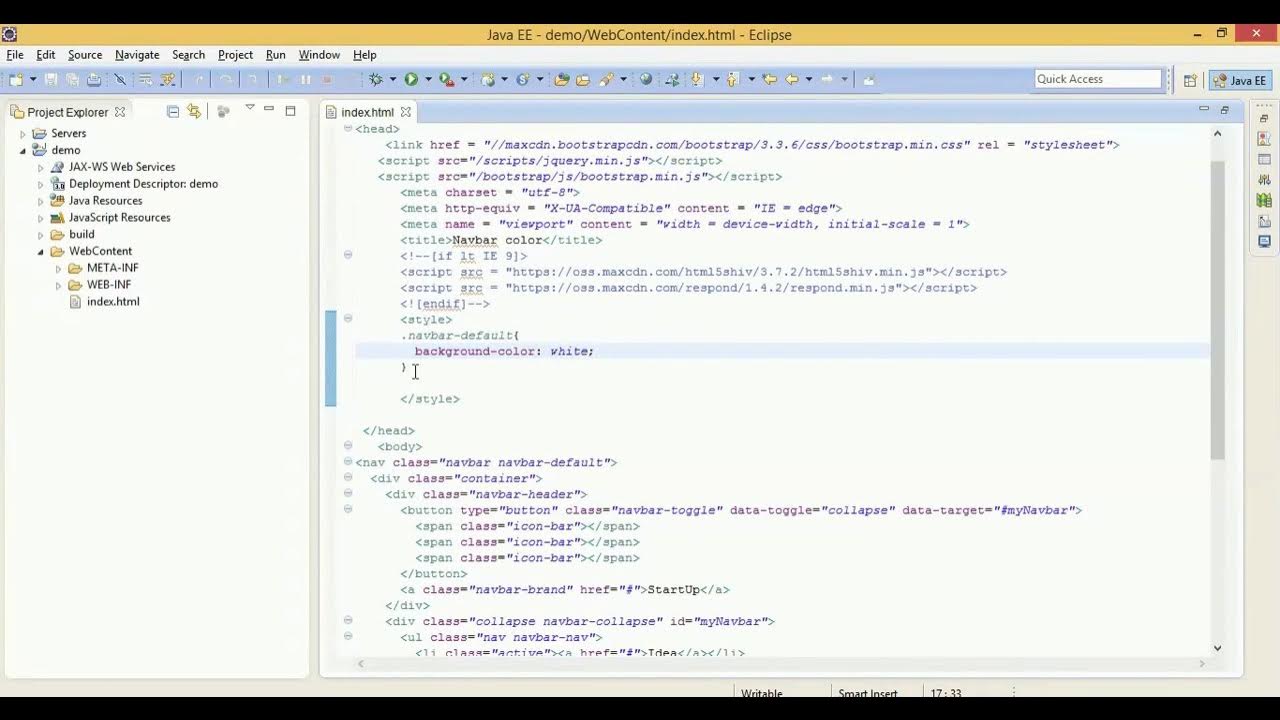Click the Open Task folder icon
This screenshot has height=720, width=1280.
582,79
